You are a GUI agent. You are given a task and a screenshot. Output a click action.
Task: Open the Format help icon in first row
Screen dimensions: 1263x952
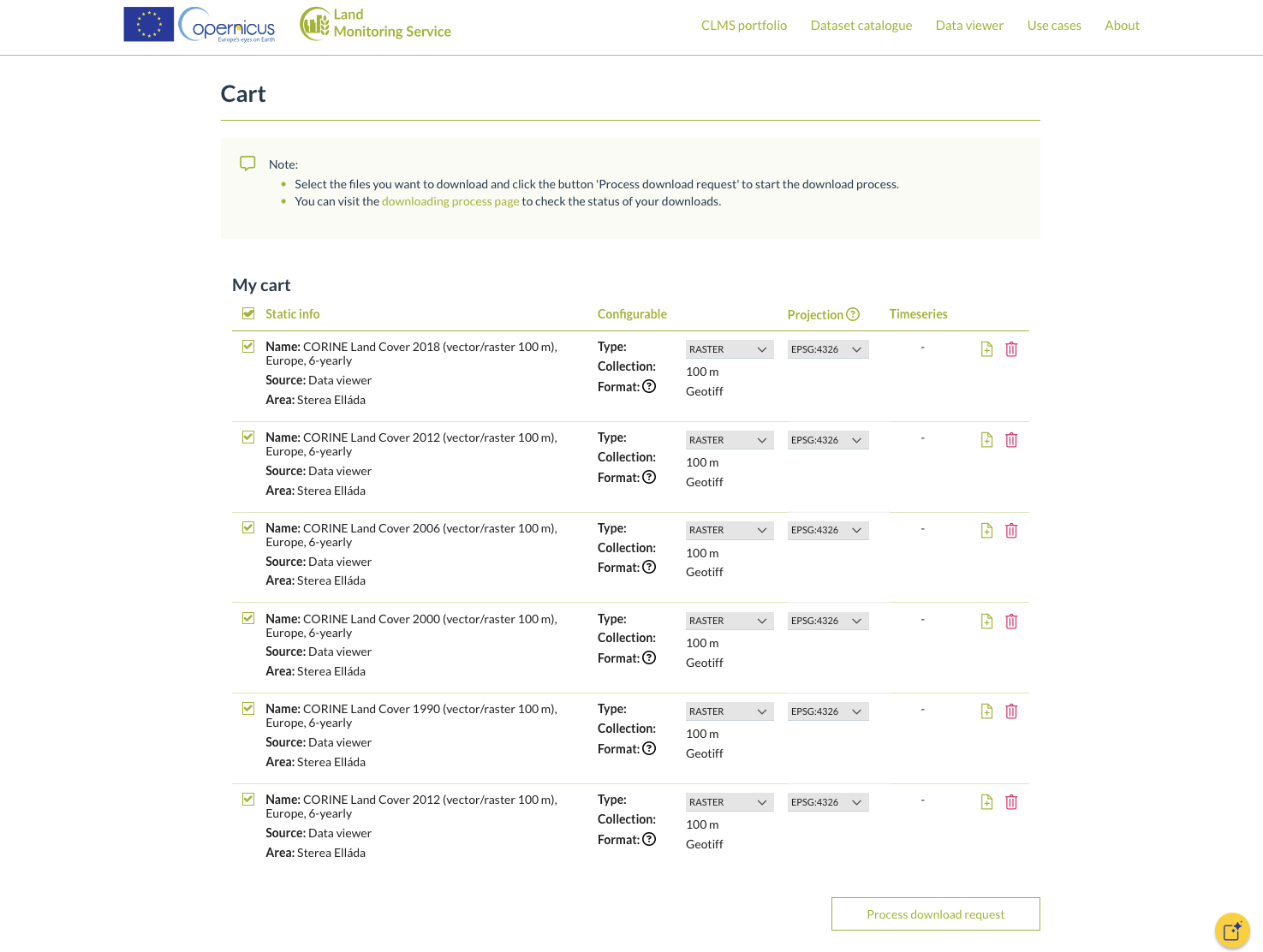coord(649,386)
